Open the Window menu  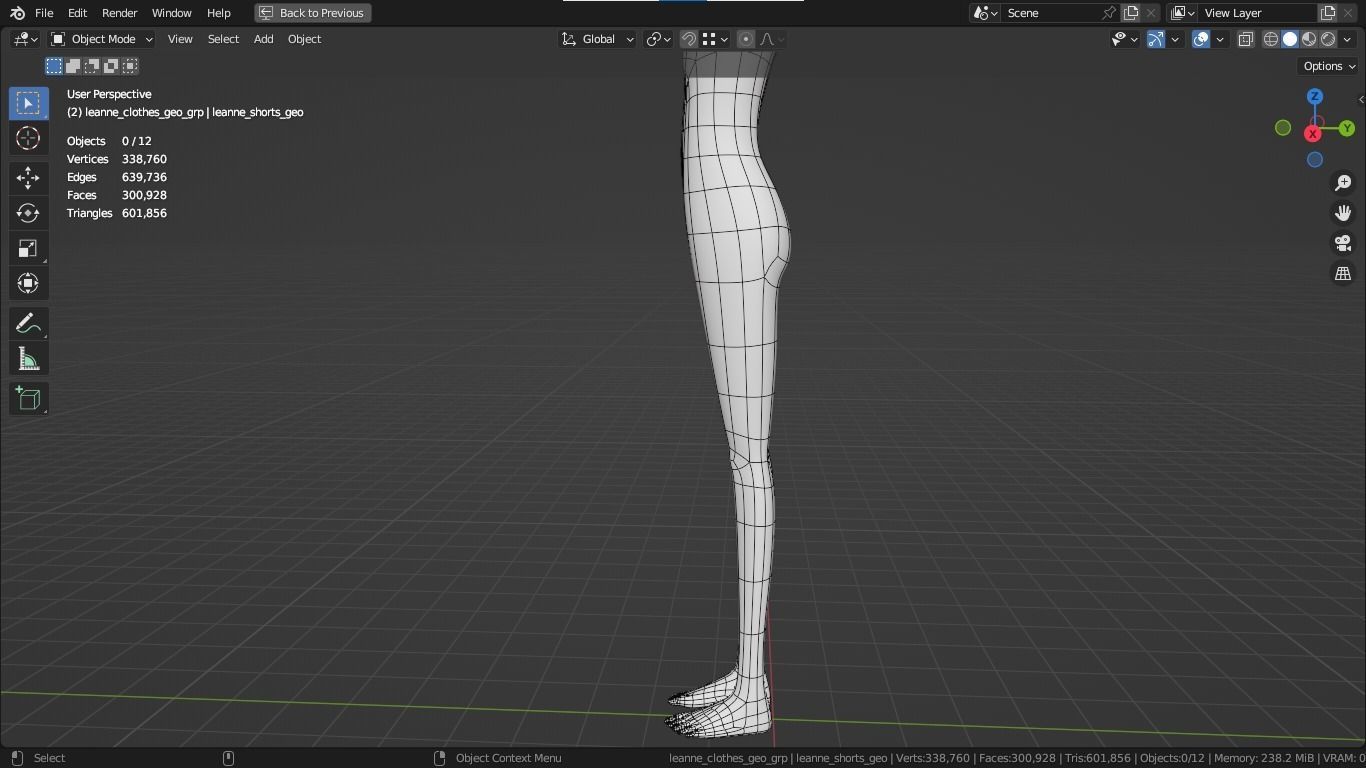[x=171, y=13]
